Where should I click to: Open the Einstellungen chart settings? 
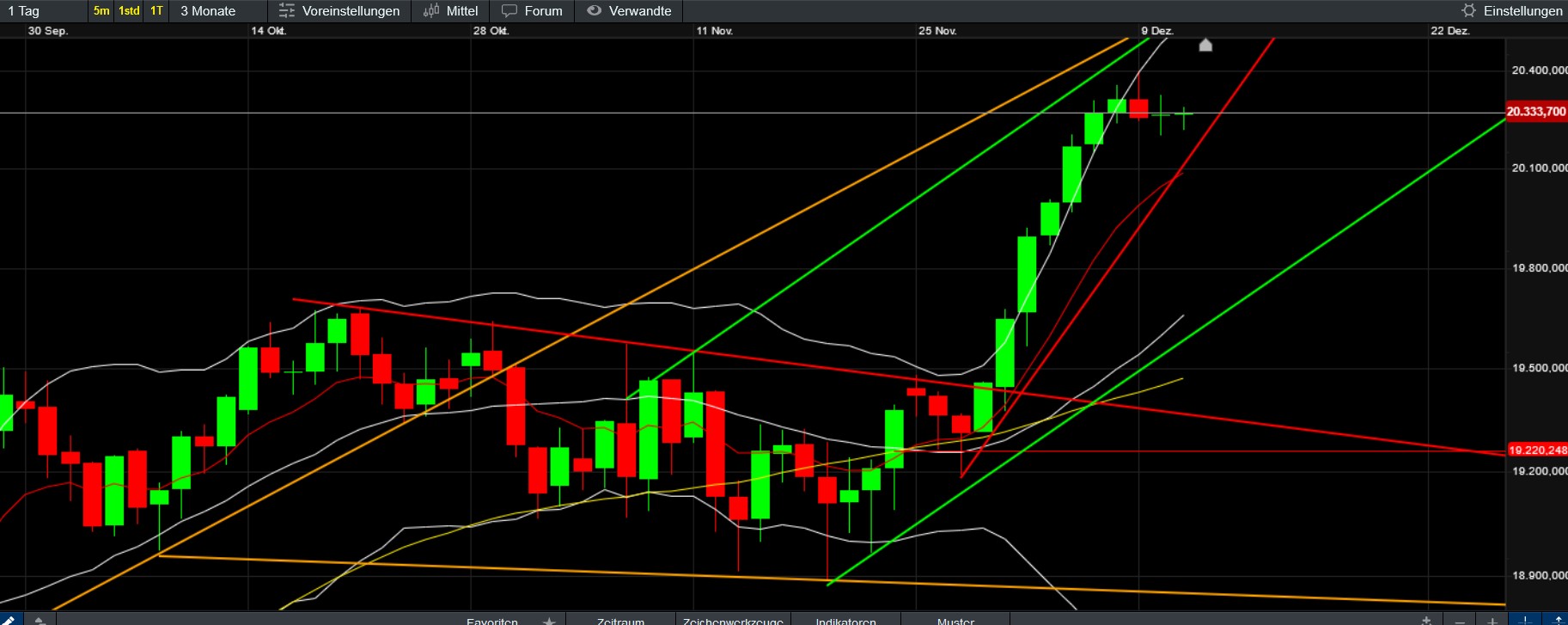tap(1512, 11)
